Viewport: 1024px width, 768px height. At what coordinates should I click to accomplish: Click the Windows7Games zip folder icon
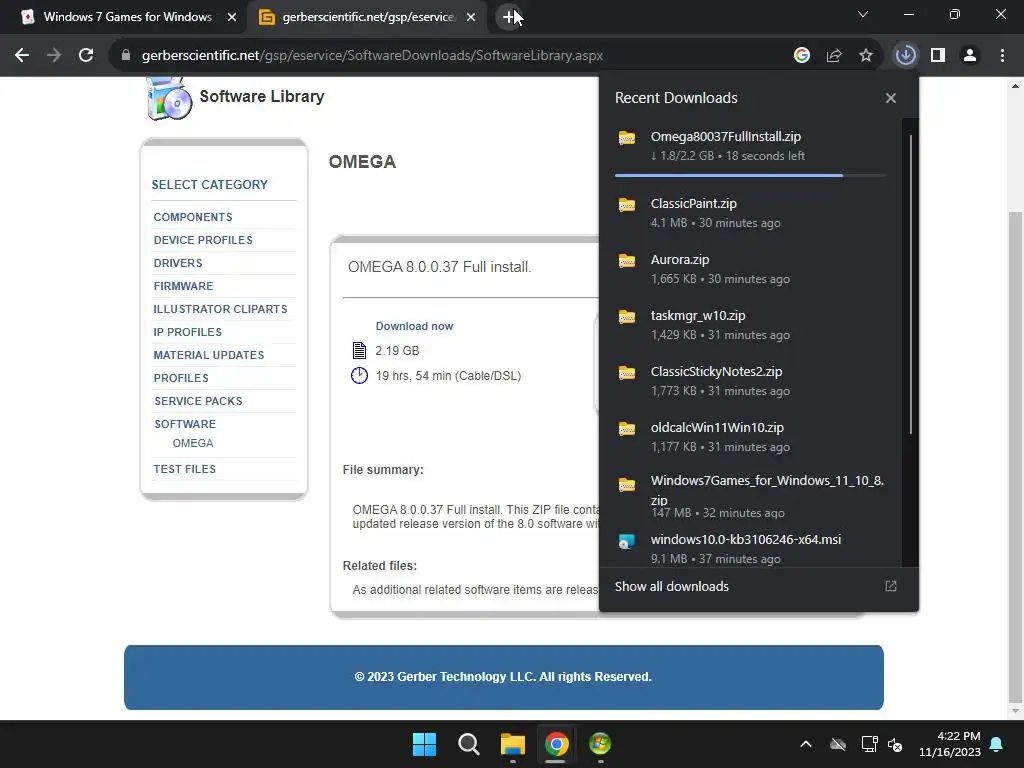(x=627, y=485)
